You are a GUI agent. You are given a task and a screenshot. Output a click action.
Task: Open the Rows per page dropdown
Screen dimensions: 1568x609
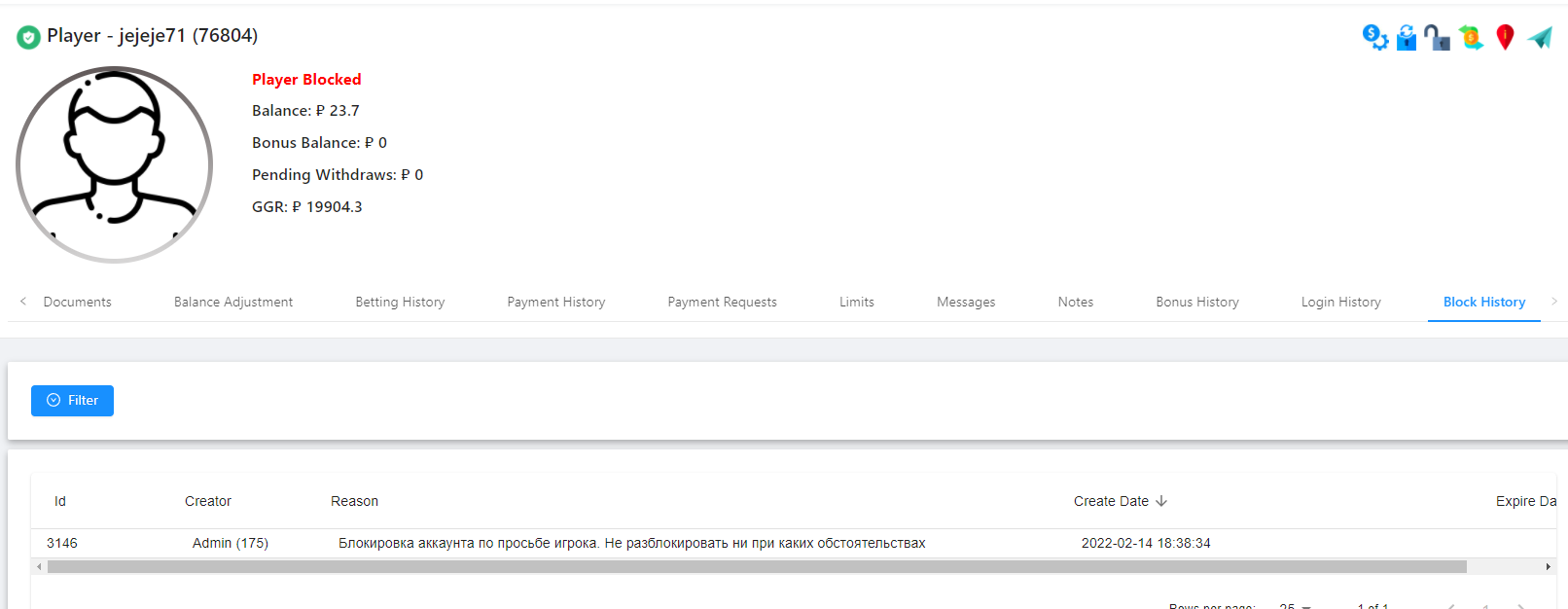pyautogui.click(x=1295, y=606)
